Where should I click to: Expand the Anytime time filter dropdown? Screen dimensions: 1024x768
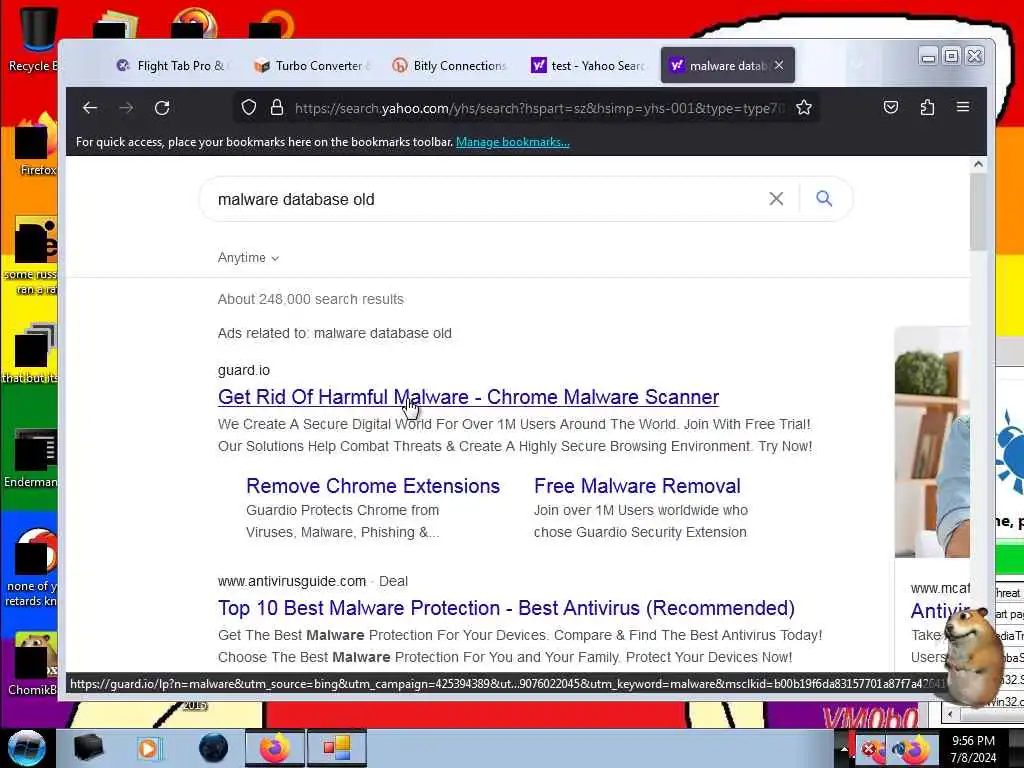click(248, 258)
